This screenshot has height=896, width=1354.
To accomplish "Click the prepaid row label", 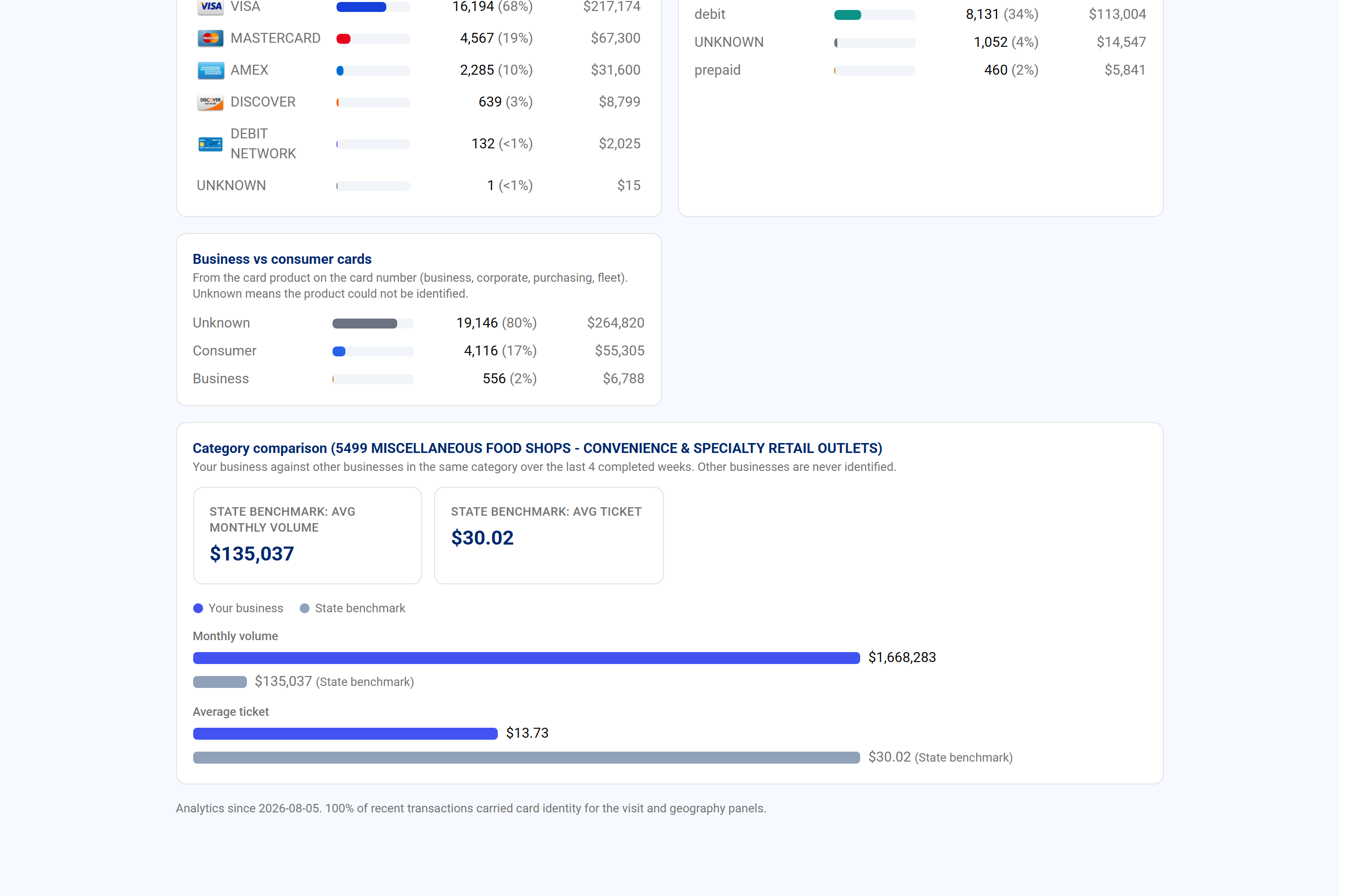I will pos(717,70).
